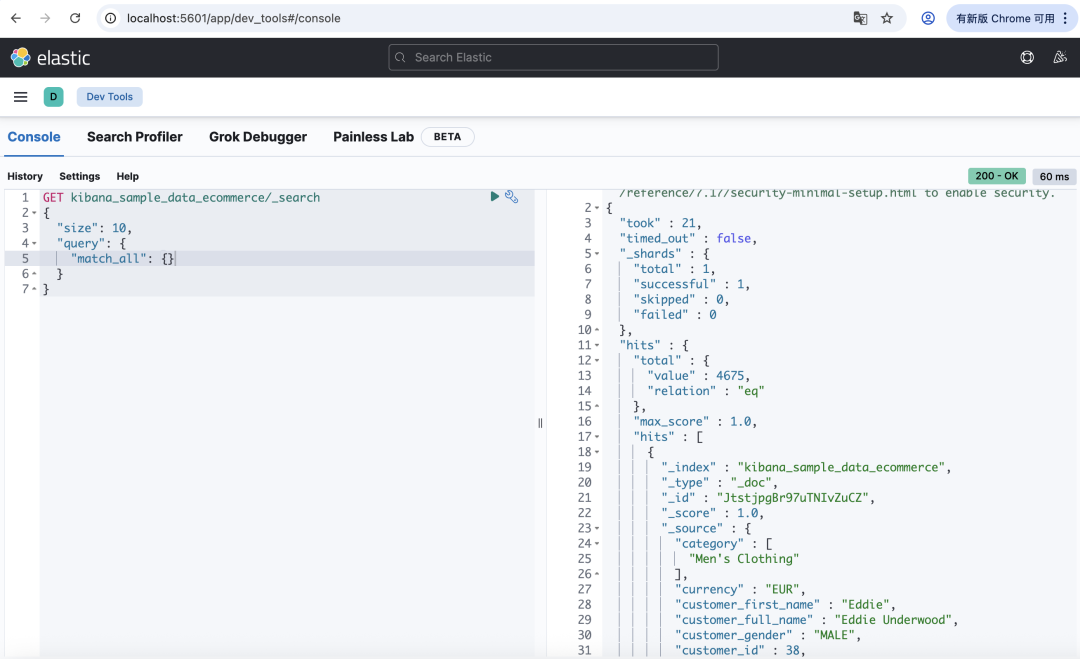Toggle the fold marker at editor line 7
1080x659 pixels.
tap(34, 289)
